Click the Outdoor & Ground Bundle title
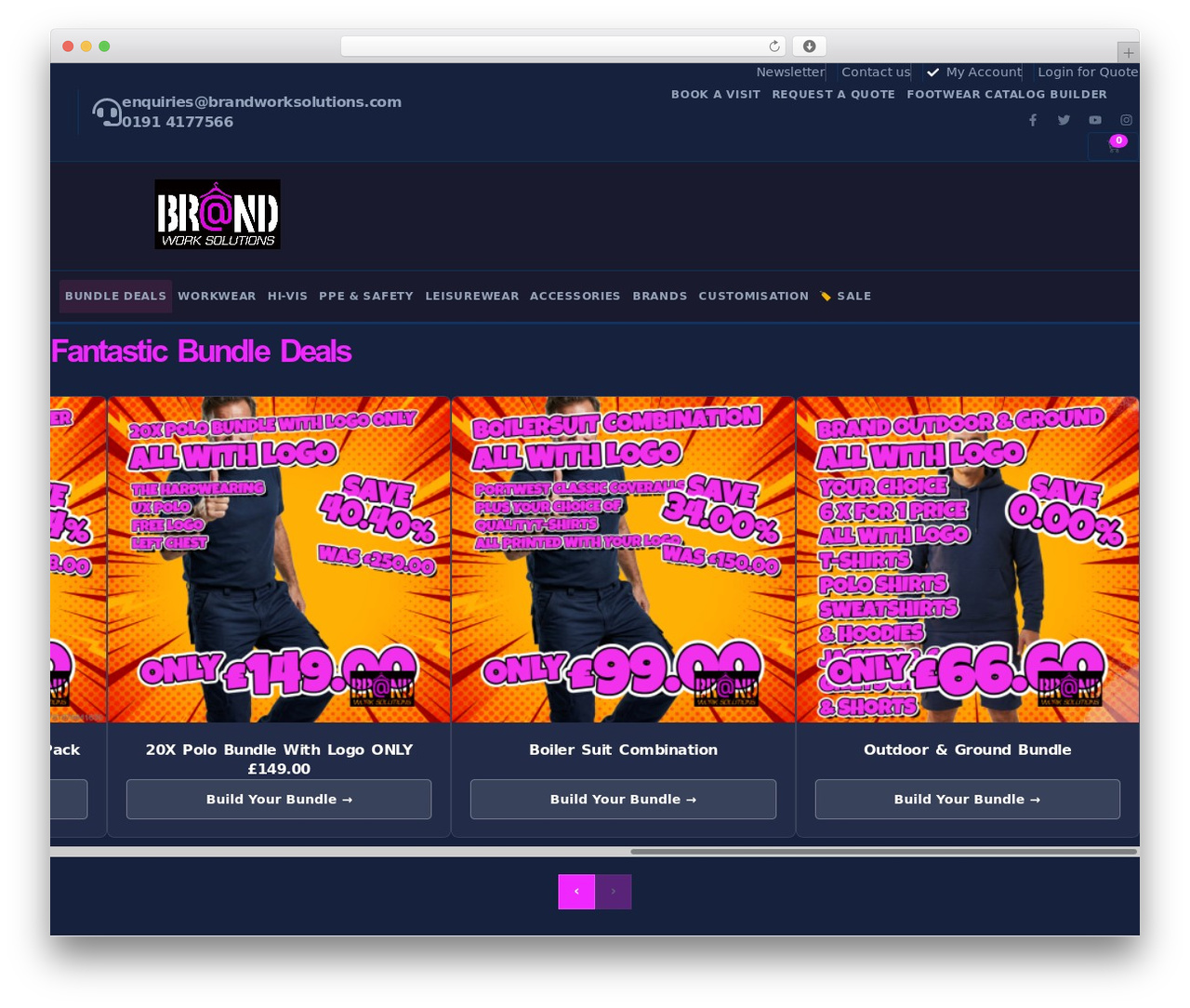This screenshot has height=1008, width=1190. [968, 749]
